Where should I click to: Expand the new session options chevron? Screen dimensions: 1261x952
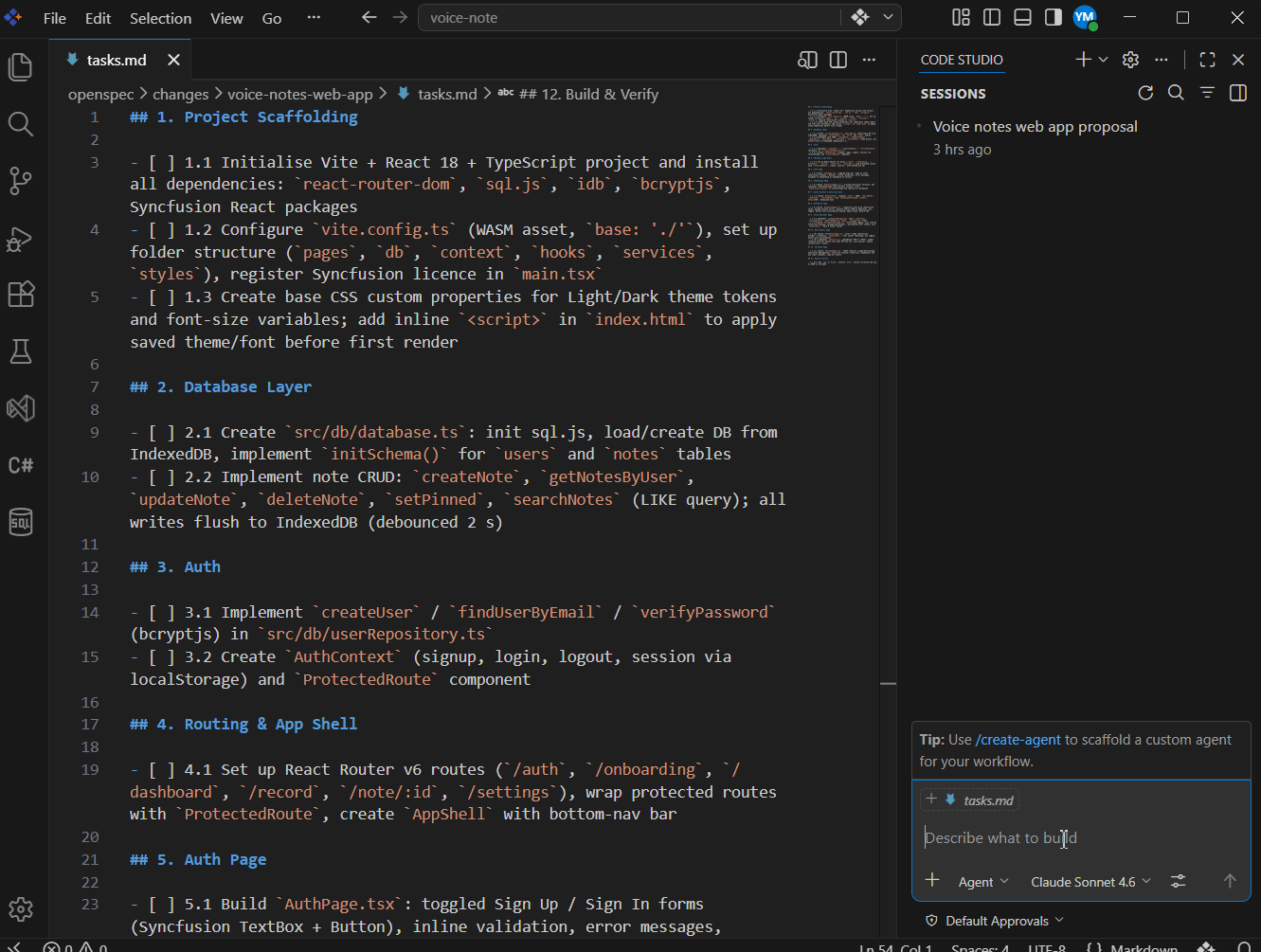click(1104, 60)
